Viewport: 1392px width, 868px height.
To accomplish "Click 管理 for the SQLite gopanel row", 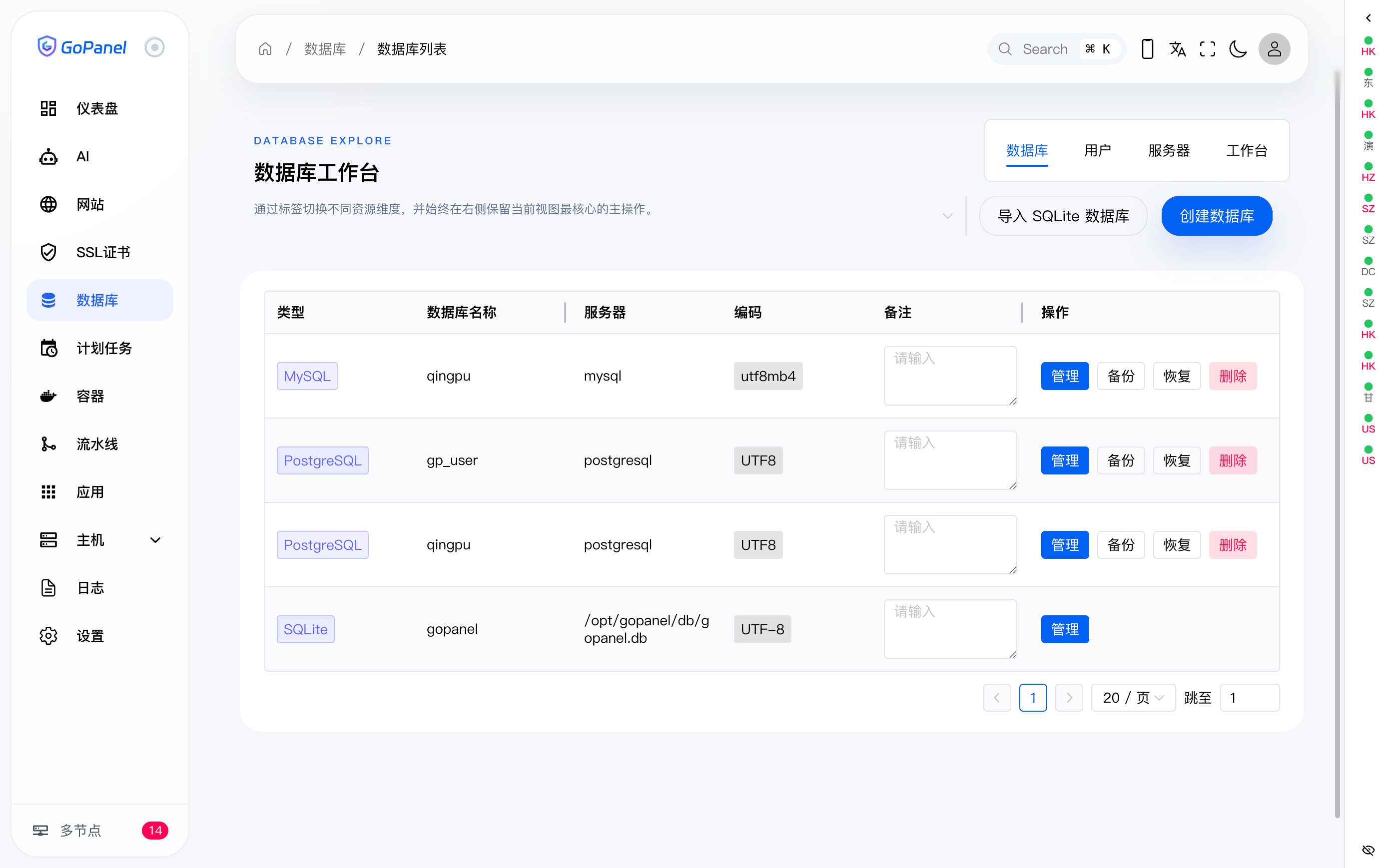I will point(1065,629).
